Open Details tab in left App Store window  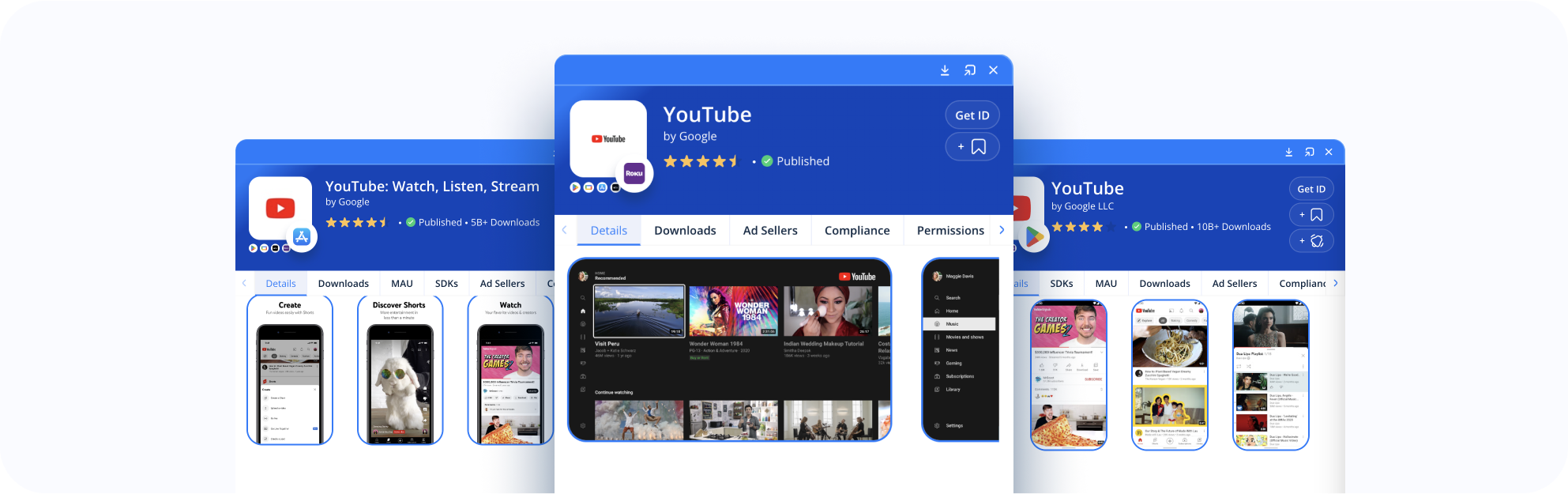pyautogui.click(x=281, y=284)
